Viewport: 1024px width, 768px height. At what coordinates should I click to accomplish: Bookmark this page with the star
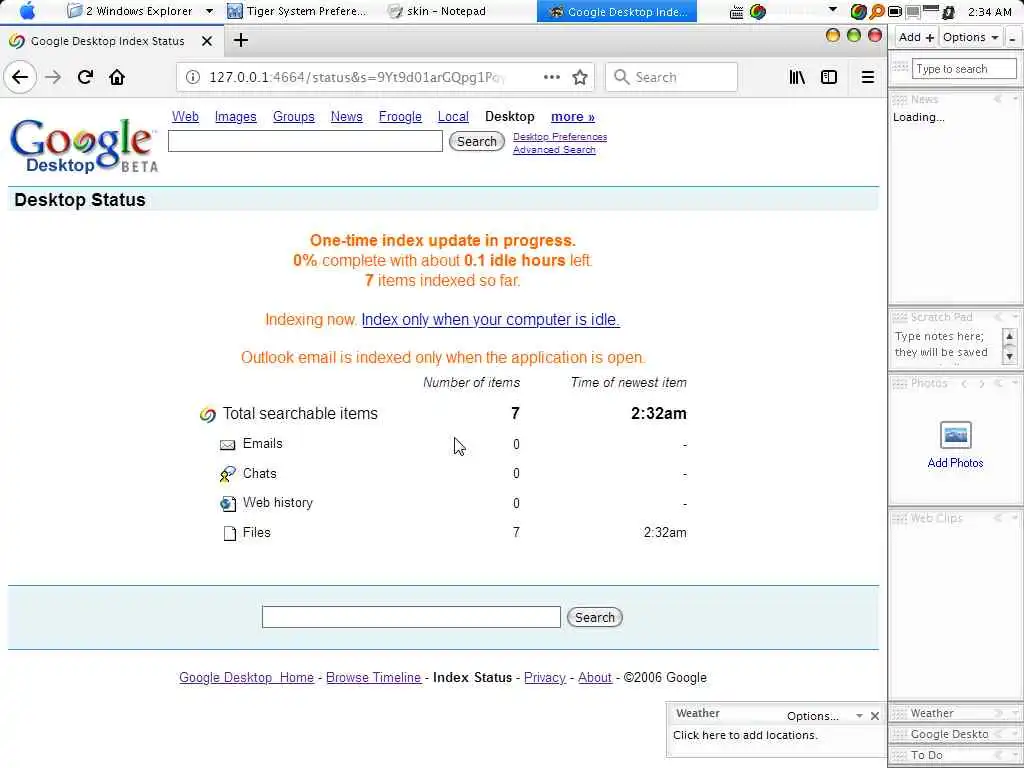580,77
